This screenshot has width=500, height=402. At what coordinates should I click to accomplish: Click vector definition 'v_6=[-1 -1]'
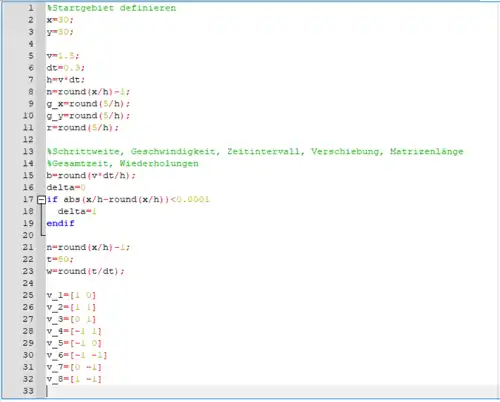[x=77, y=356]
